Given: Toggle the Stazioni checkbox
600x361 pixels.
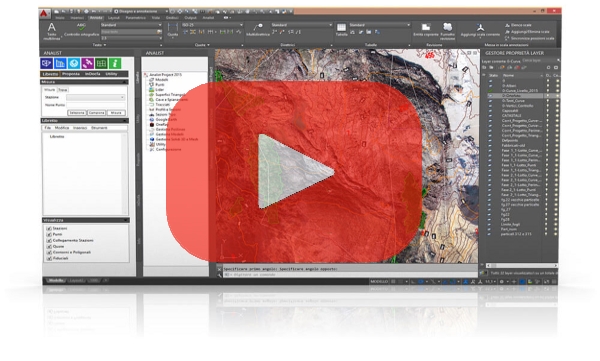Looking at the screenshot, I should click(x=49, y=229).
